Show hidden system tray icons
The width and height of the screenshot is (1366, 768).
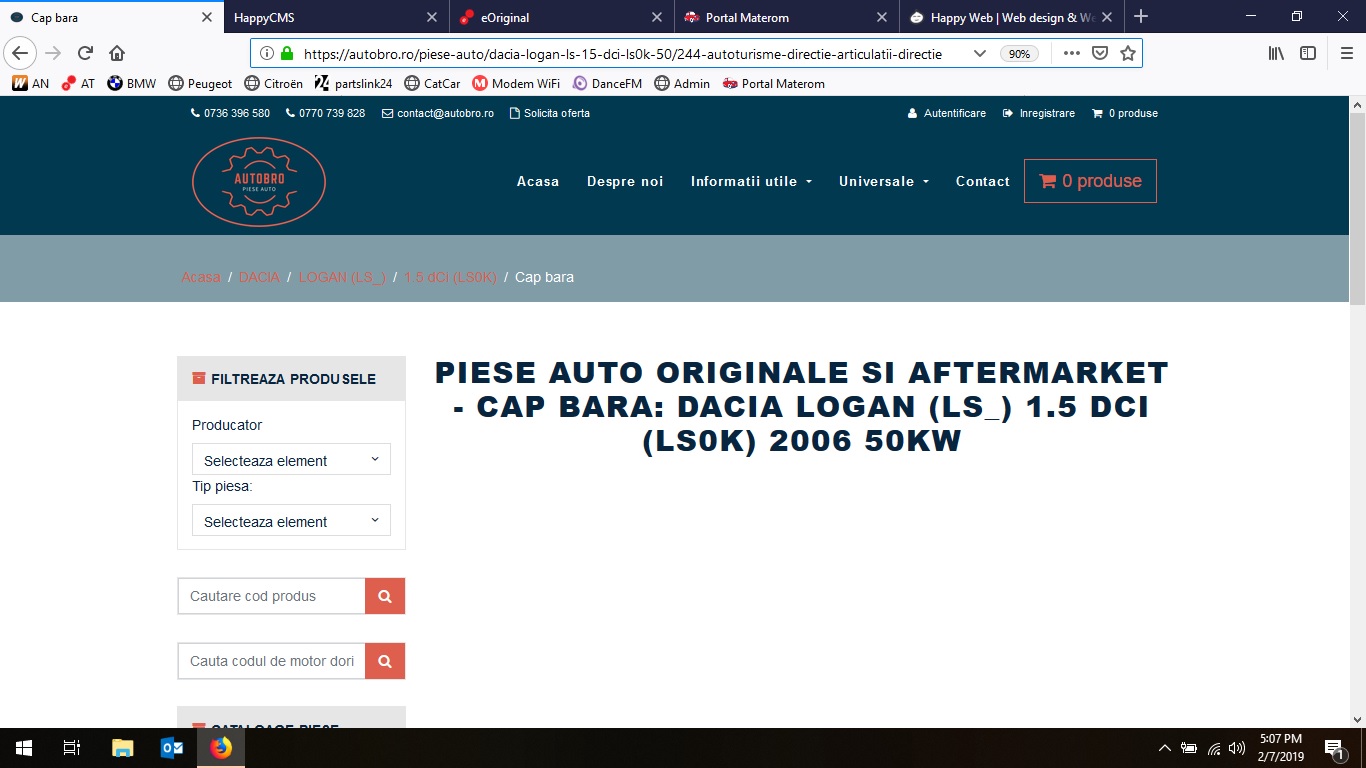pos(1164,748)
